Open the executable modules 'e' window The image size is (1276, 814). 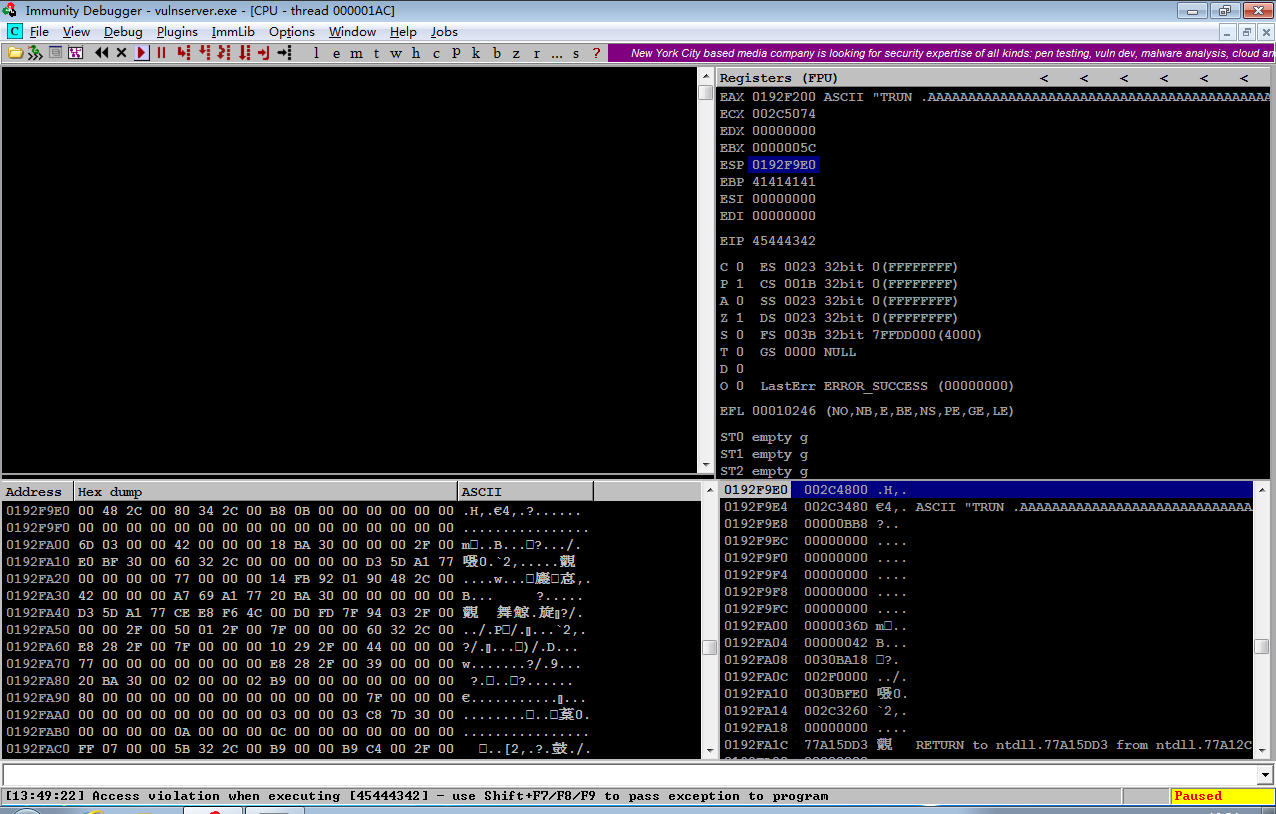[x=336, y=53]
